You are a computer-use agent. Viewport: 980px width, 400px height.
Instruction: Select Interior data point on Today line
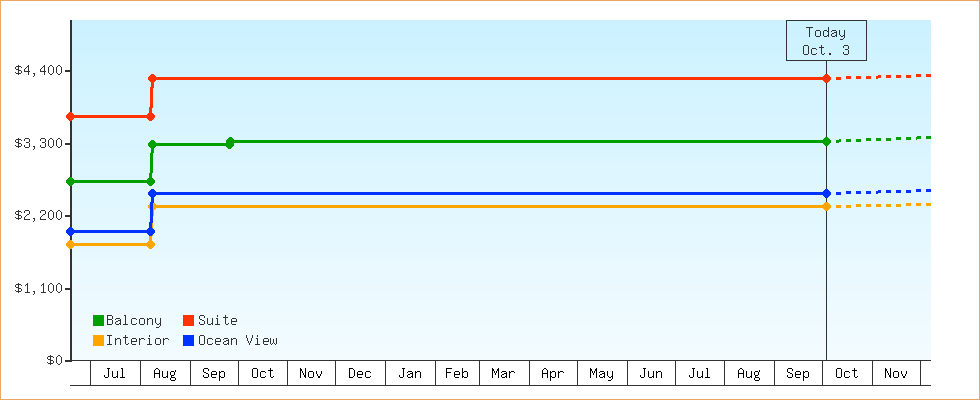click(x=826, y=206)
